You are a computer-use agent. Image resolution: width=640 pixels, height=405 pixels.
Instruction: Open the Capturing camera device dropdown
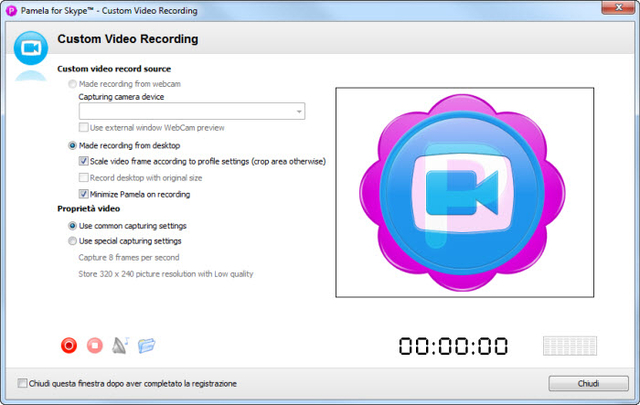point(192,111)
